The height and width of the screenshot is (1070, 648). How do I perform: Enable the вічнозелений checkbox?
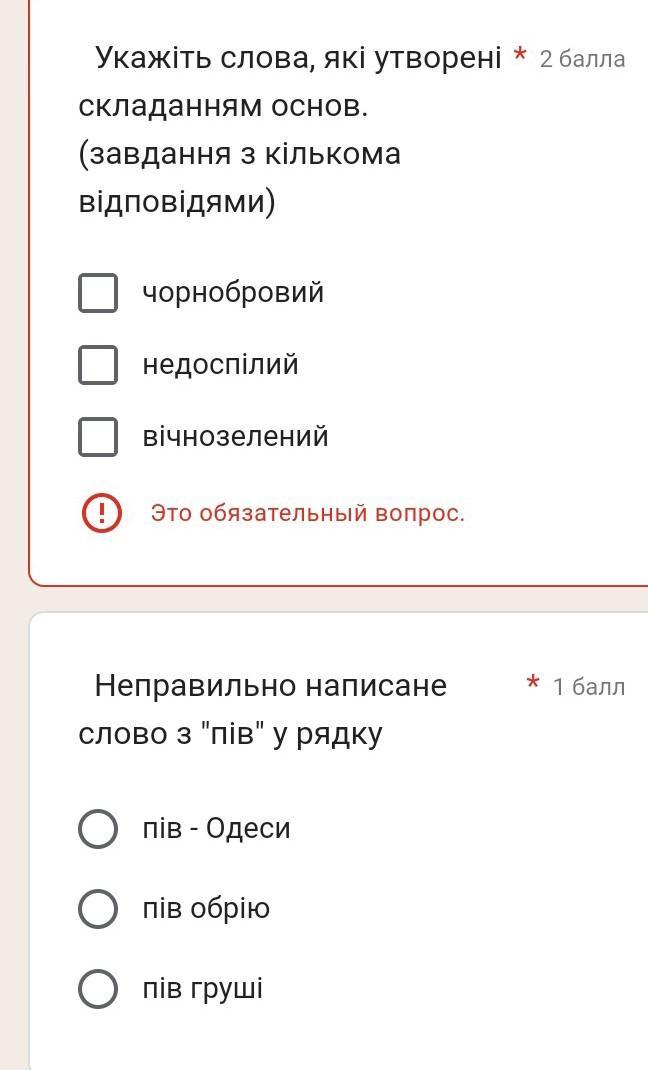tap(98, 437)
